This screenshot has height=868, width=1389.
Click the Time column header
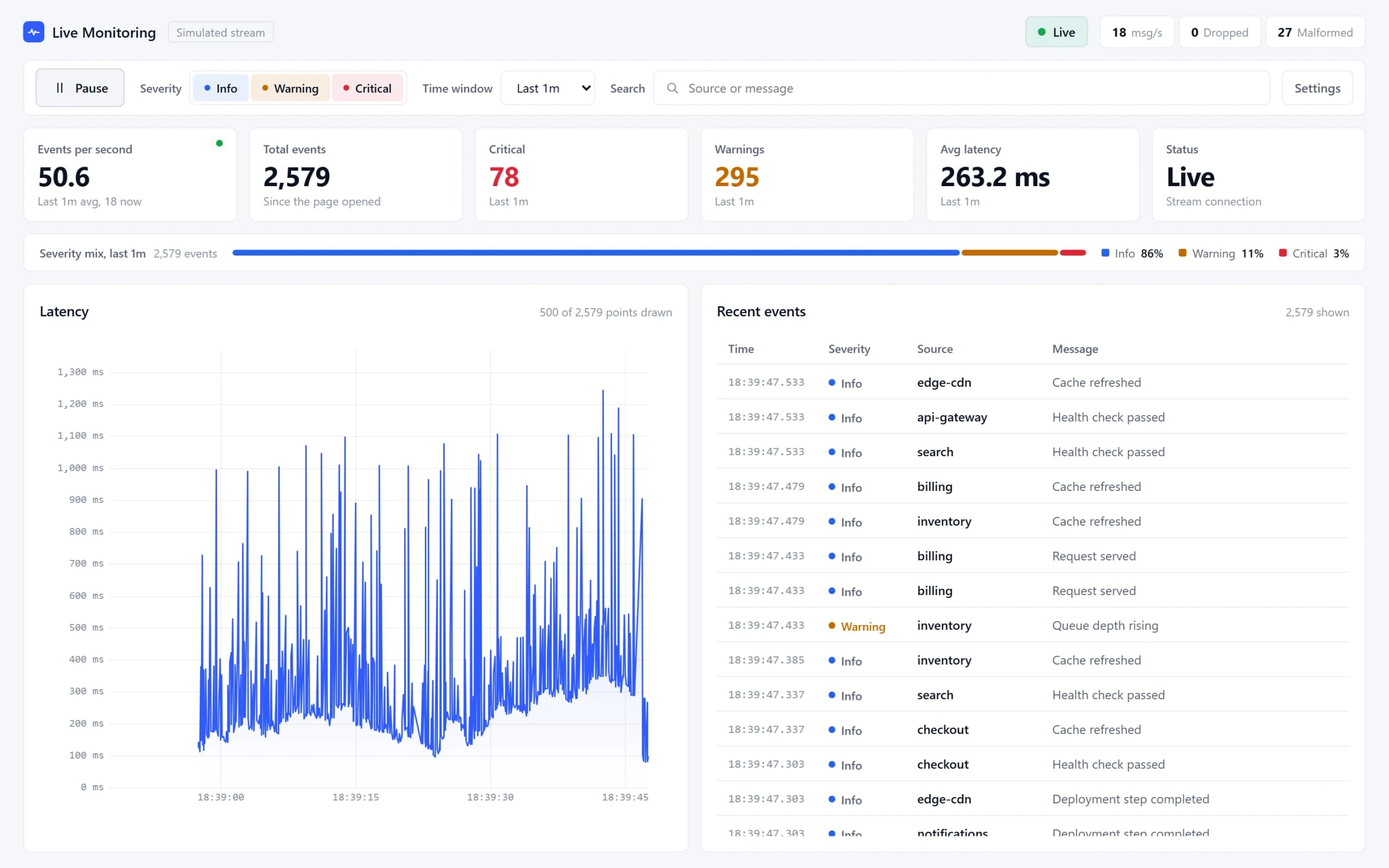(741, 348)
